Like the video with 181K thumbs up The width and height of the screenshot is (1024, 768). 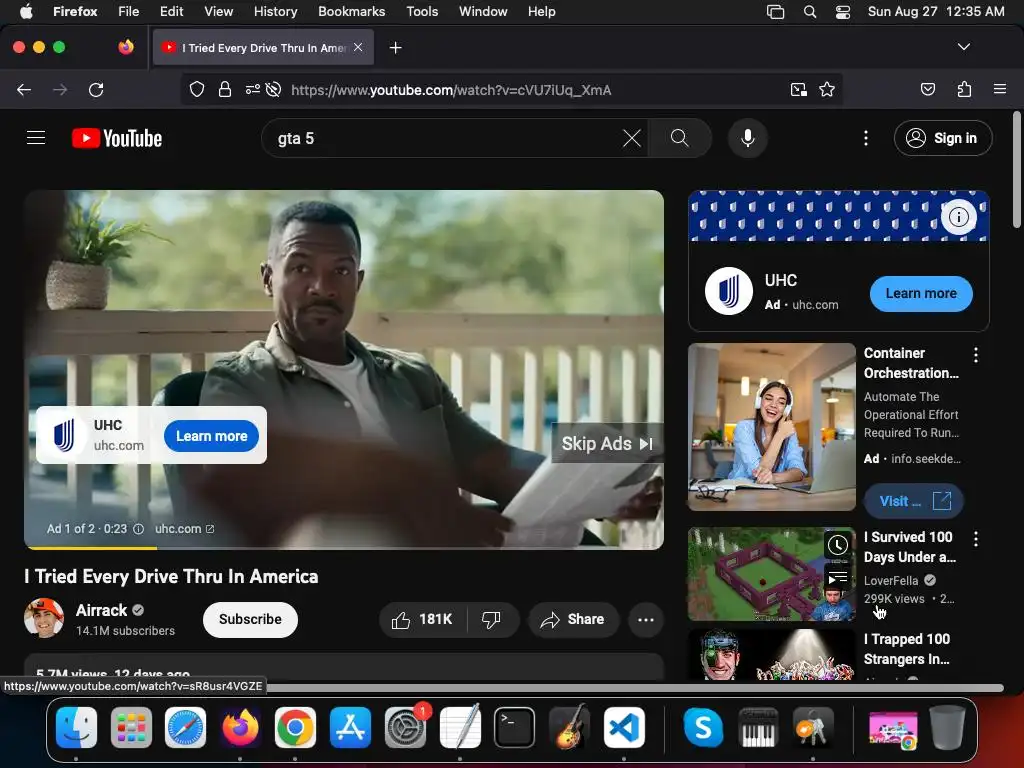point(423,619)
